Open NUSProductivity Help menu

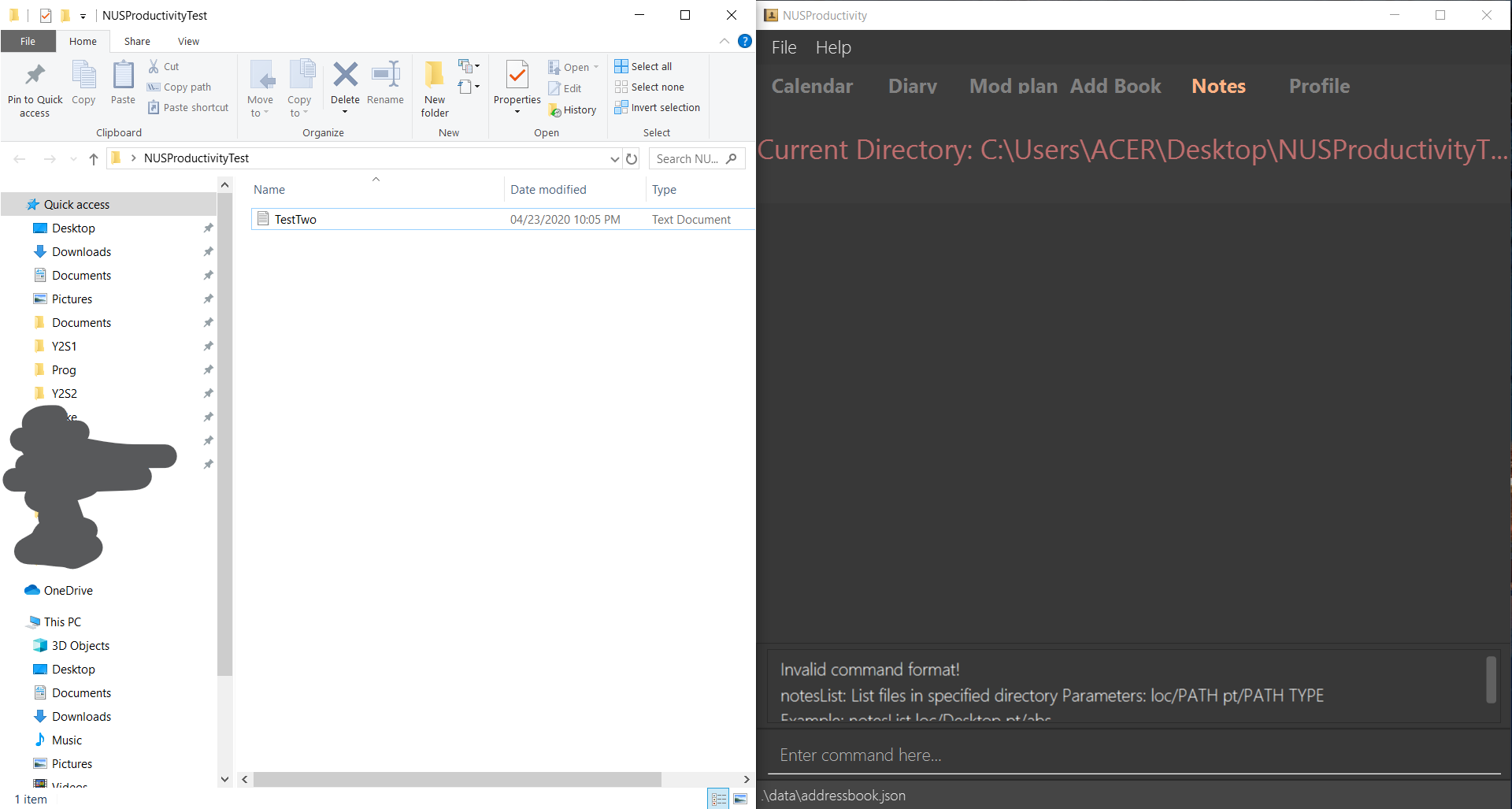[x=833, y=47]
